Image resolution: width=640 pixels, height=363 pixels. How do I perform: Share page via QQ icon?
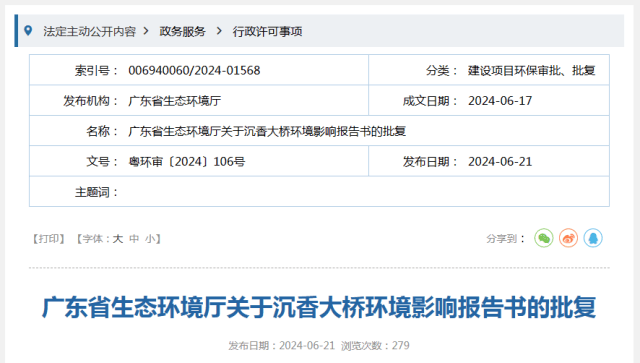point(593,238)
